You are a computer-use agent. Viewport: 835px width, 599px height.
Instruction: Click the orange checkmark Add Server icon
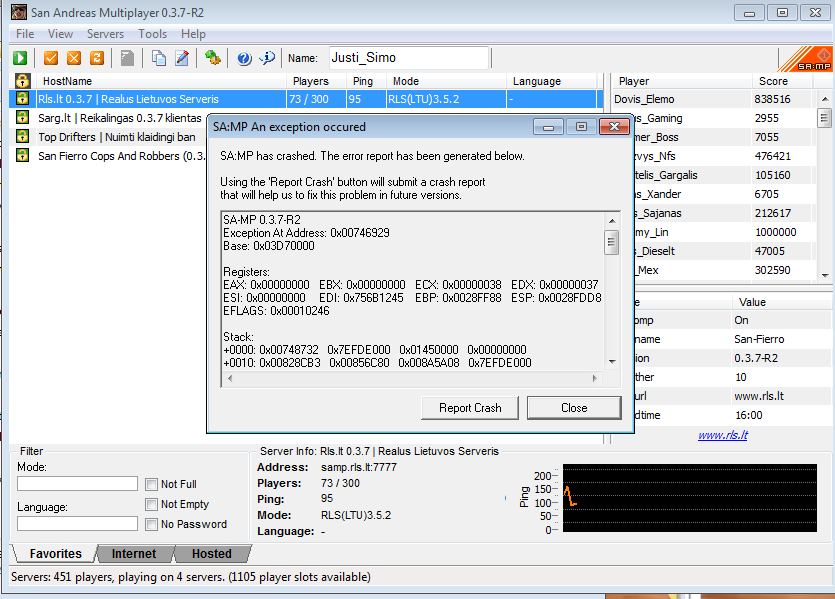pos(51,58)
